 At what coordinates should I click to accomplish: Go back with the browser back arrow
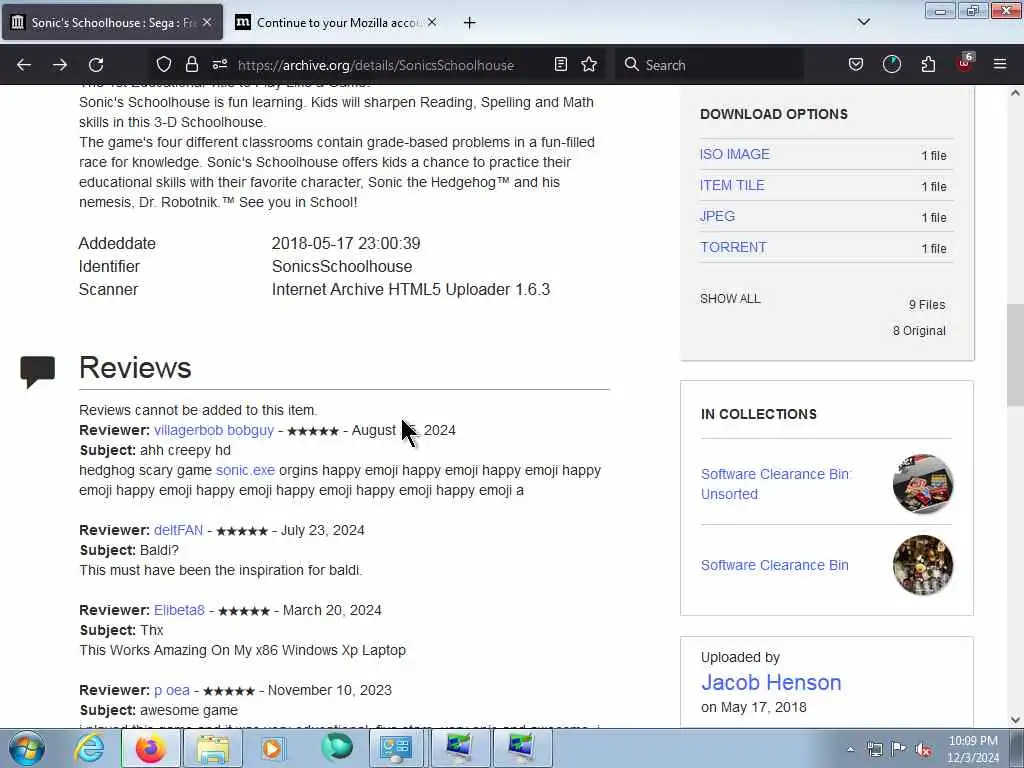tap(24, 65)
